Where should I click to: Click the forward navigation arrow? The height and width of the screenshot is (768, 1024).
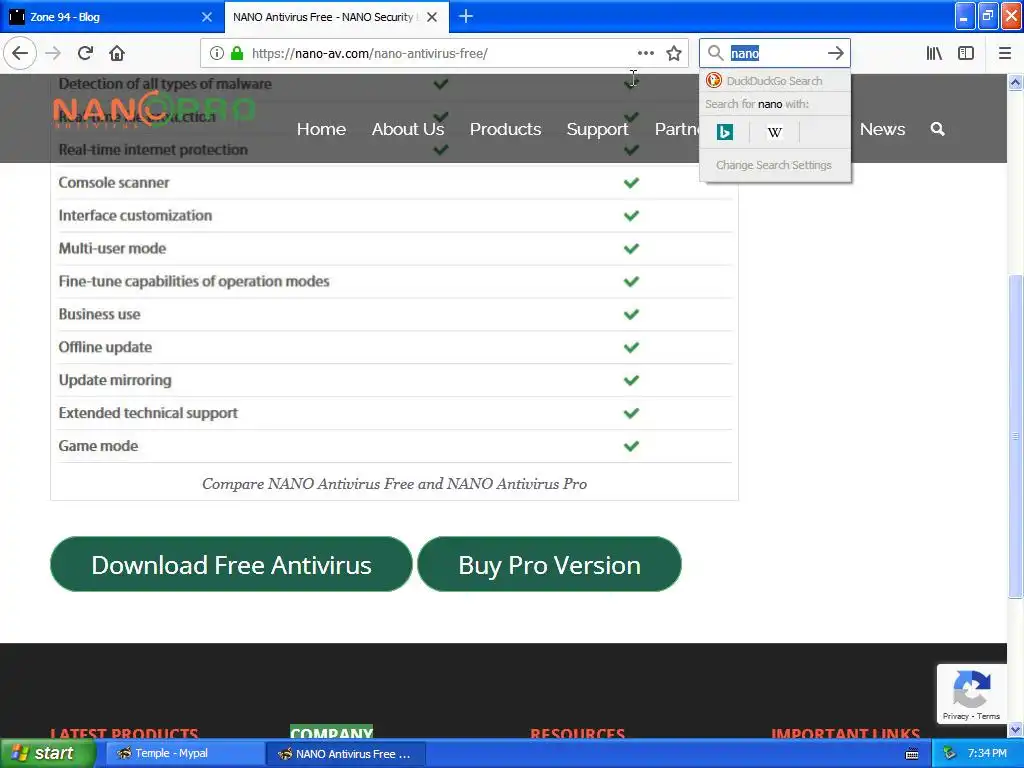(53, 53)
